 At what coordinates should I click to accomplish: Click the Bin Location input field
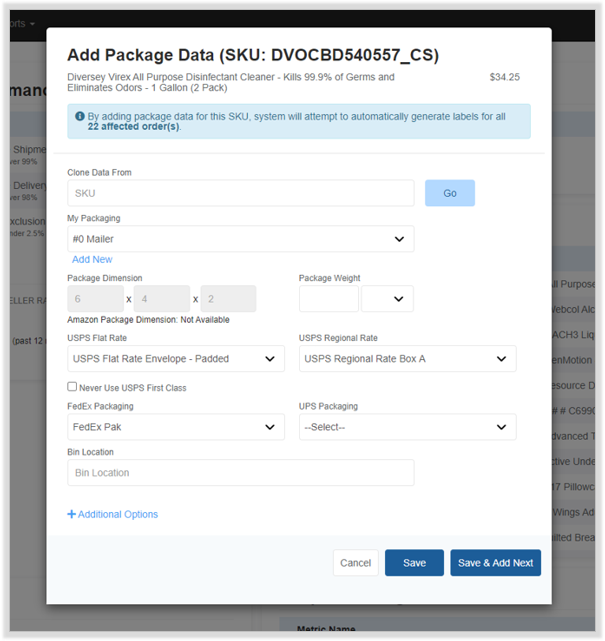(241, 473)
